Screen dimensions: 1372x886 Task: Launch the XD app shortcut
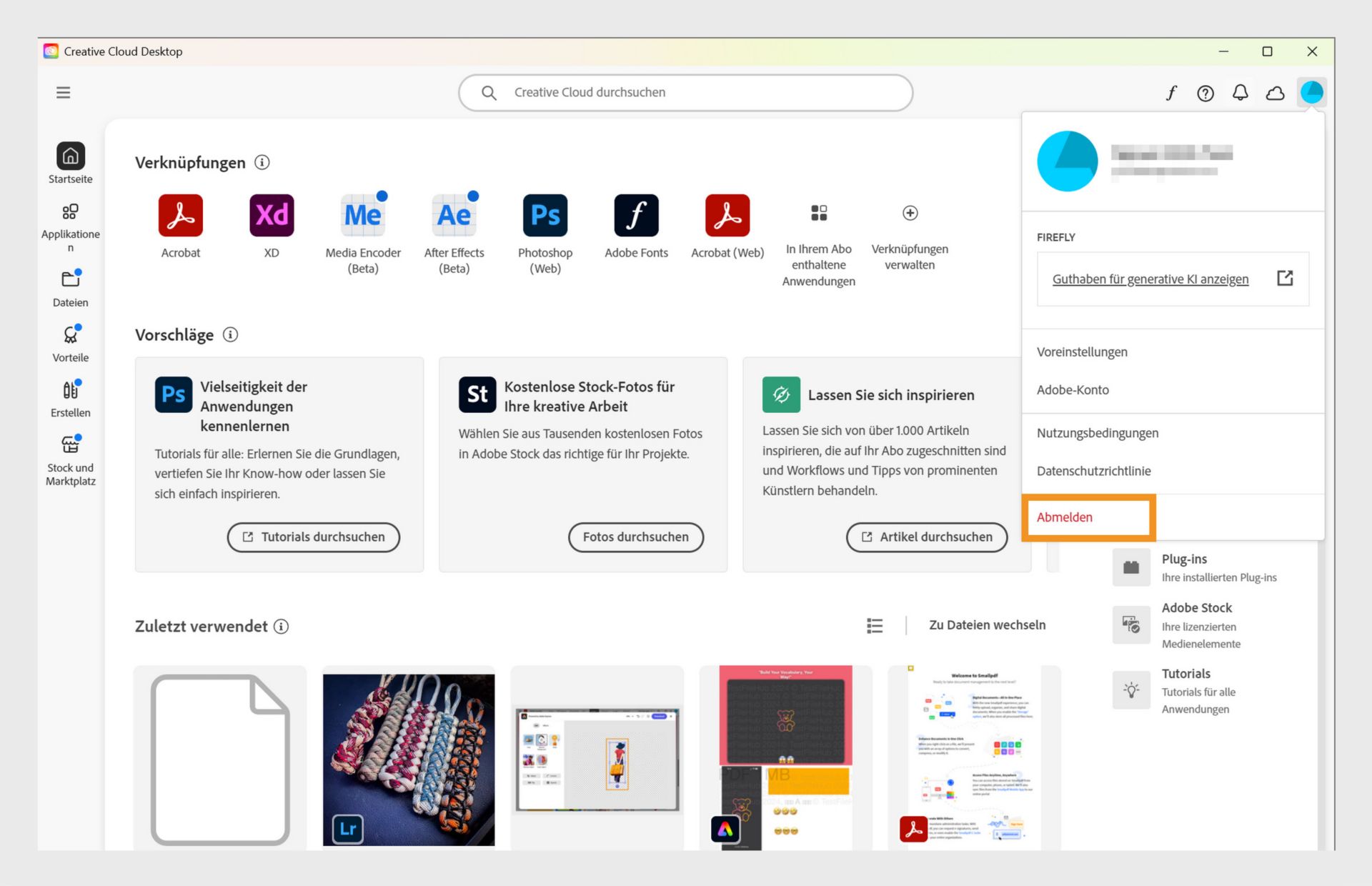click(272, 215)
